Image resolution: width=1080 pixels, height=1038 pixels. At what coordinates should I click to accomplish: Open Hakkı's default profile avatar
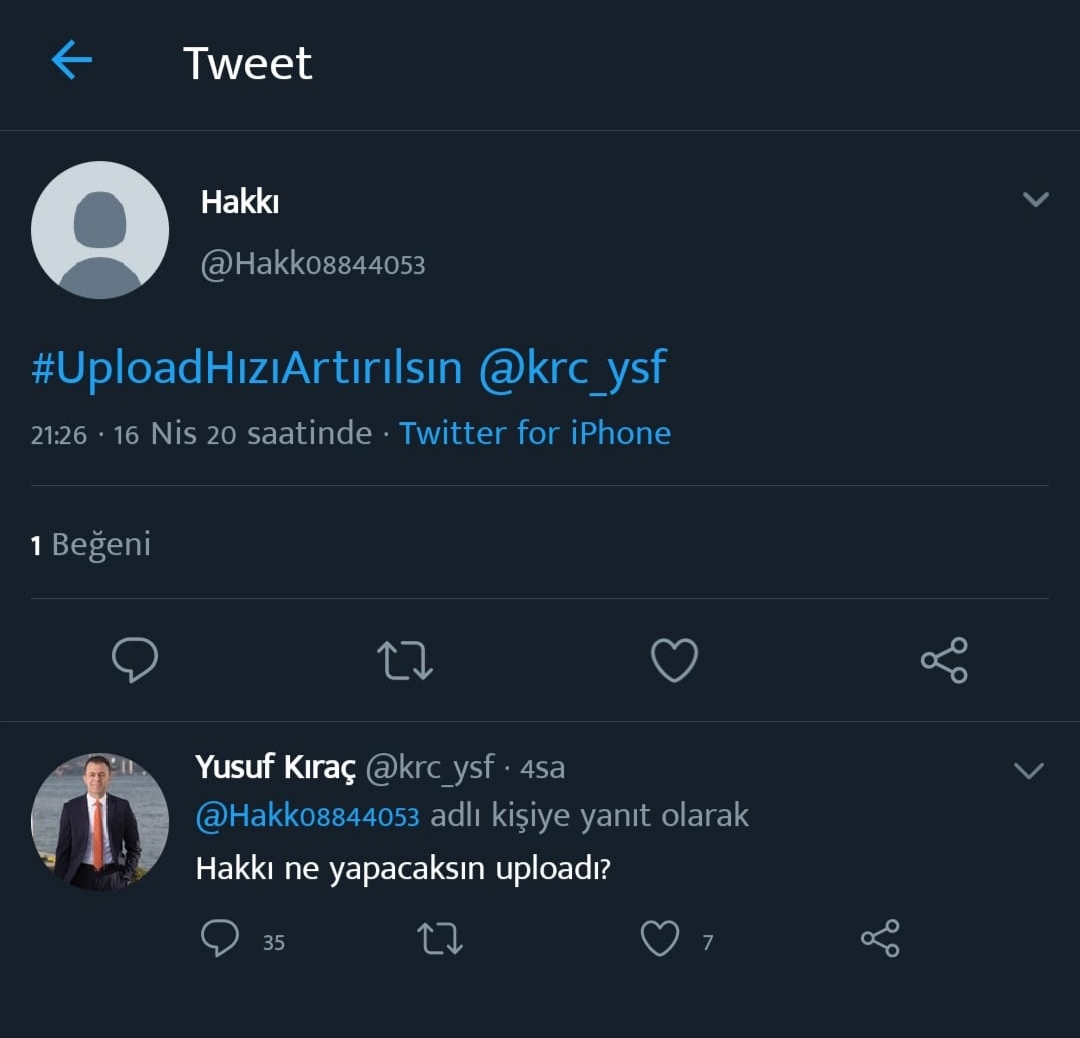100,230
